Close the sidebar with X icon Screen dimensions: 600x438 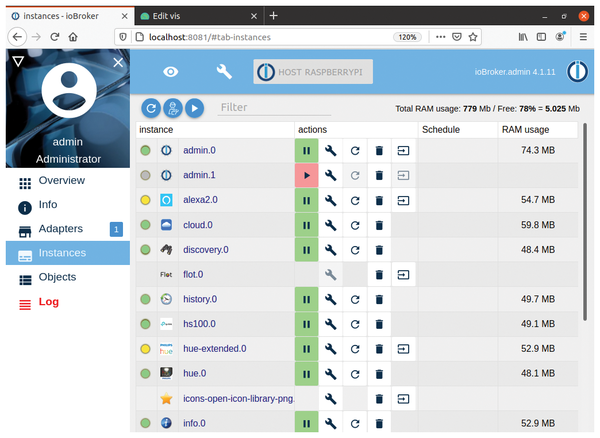pos(118,62)
